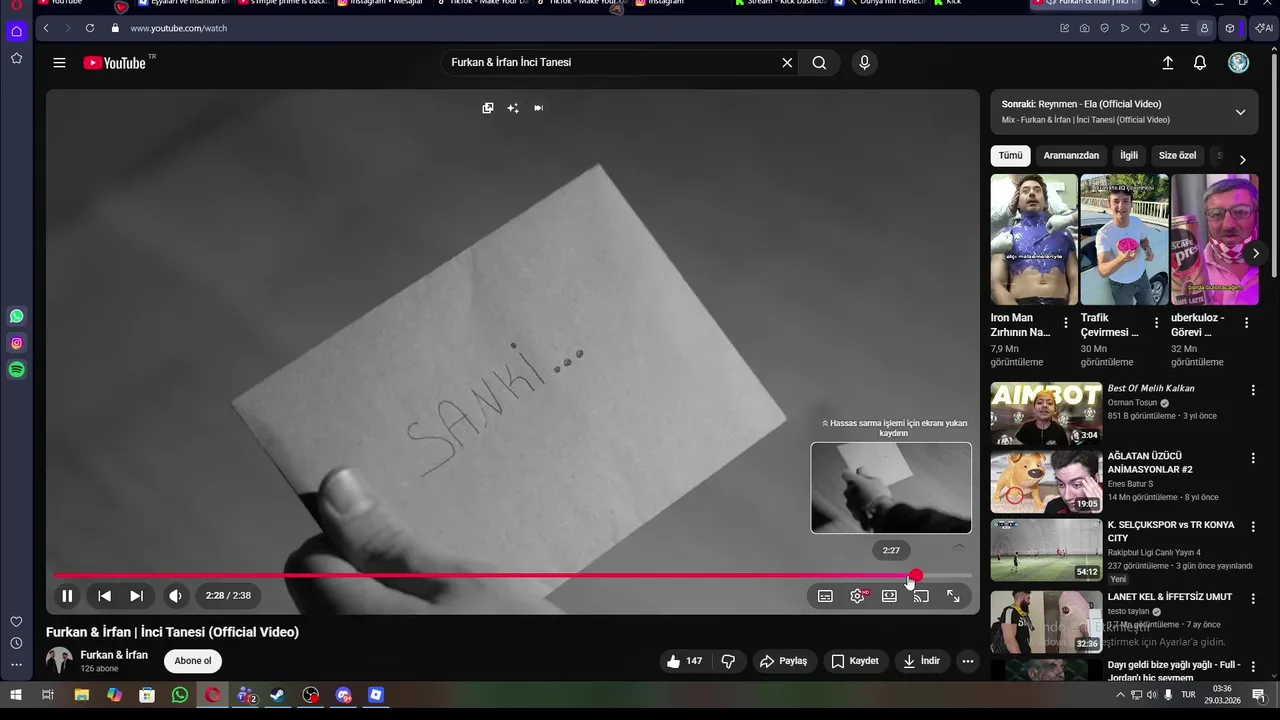Click the sparkle AI icon atop player
The width and height of the screenshot is (1280, 720).
(x=513, y=108)
